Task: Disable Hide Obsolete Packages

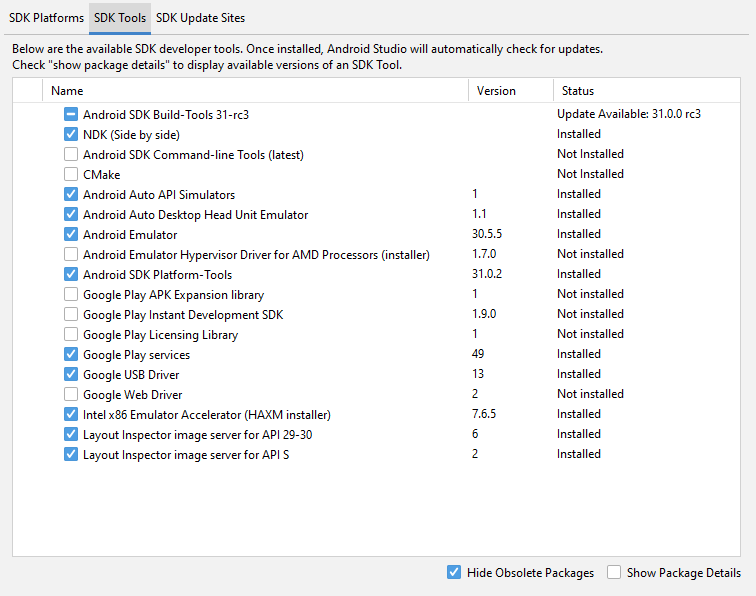Action: 454,572
